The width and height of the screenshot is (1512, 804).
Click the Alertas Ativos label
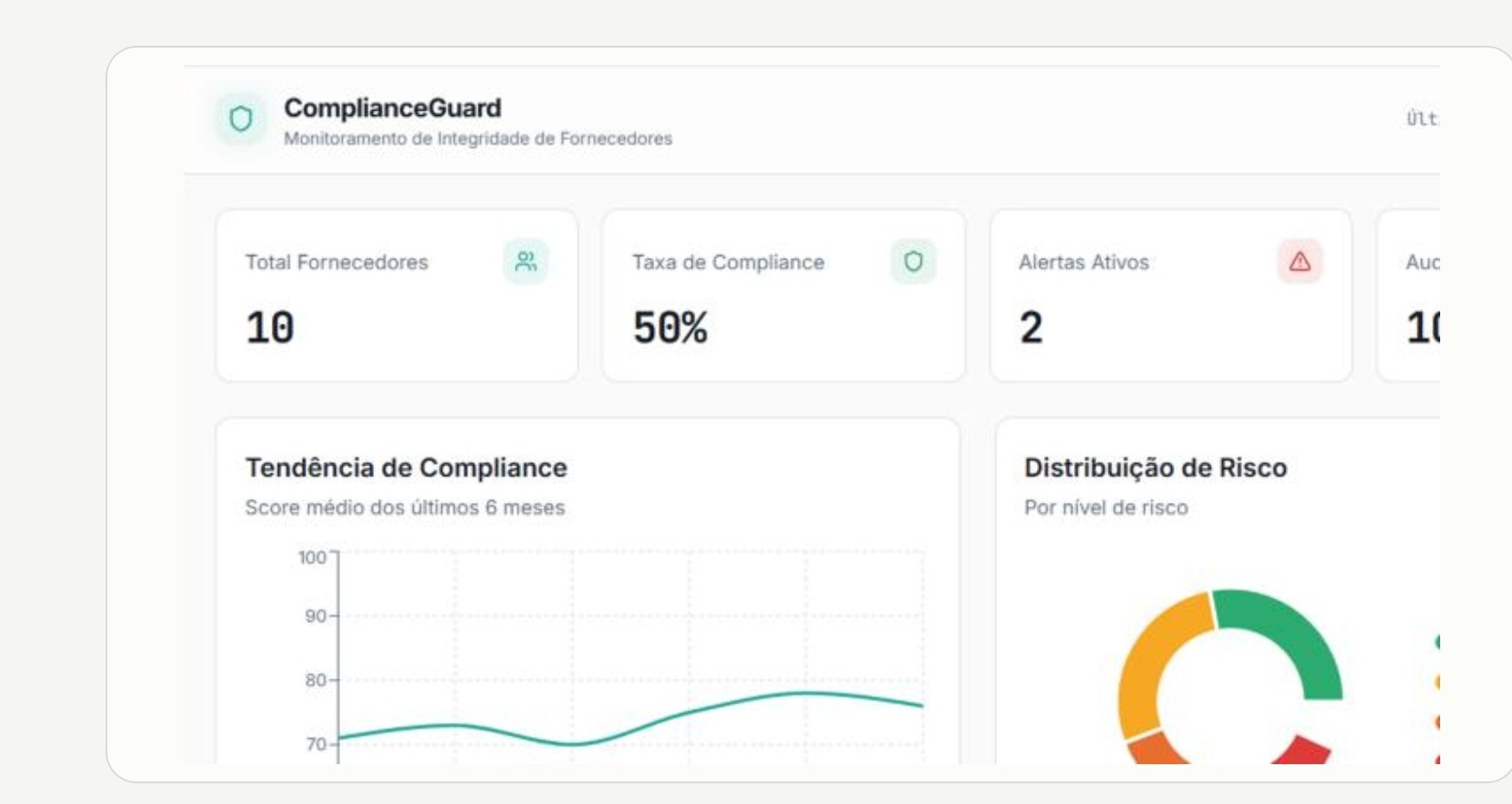1084,262
